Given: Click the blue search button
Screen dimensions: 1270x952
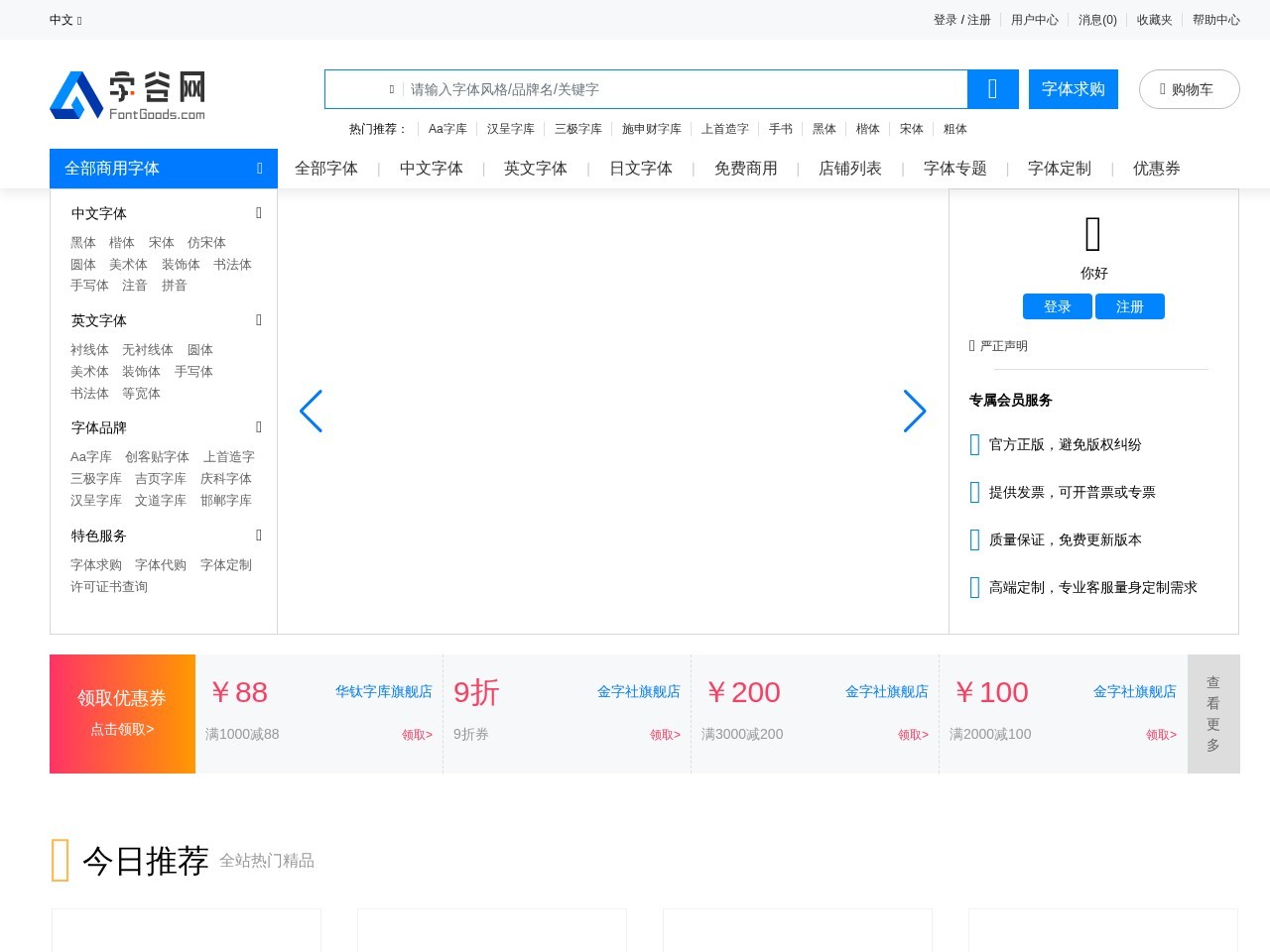Looking at the screenshot, I should coord(993,89).
